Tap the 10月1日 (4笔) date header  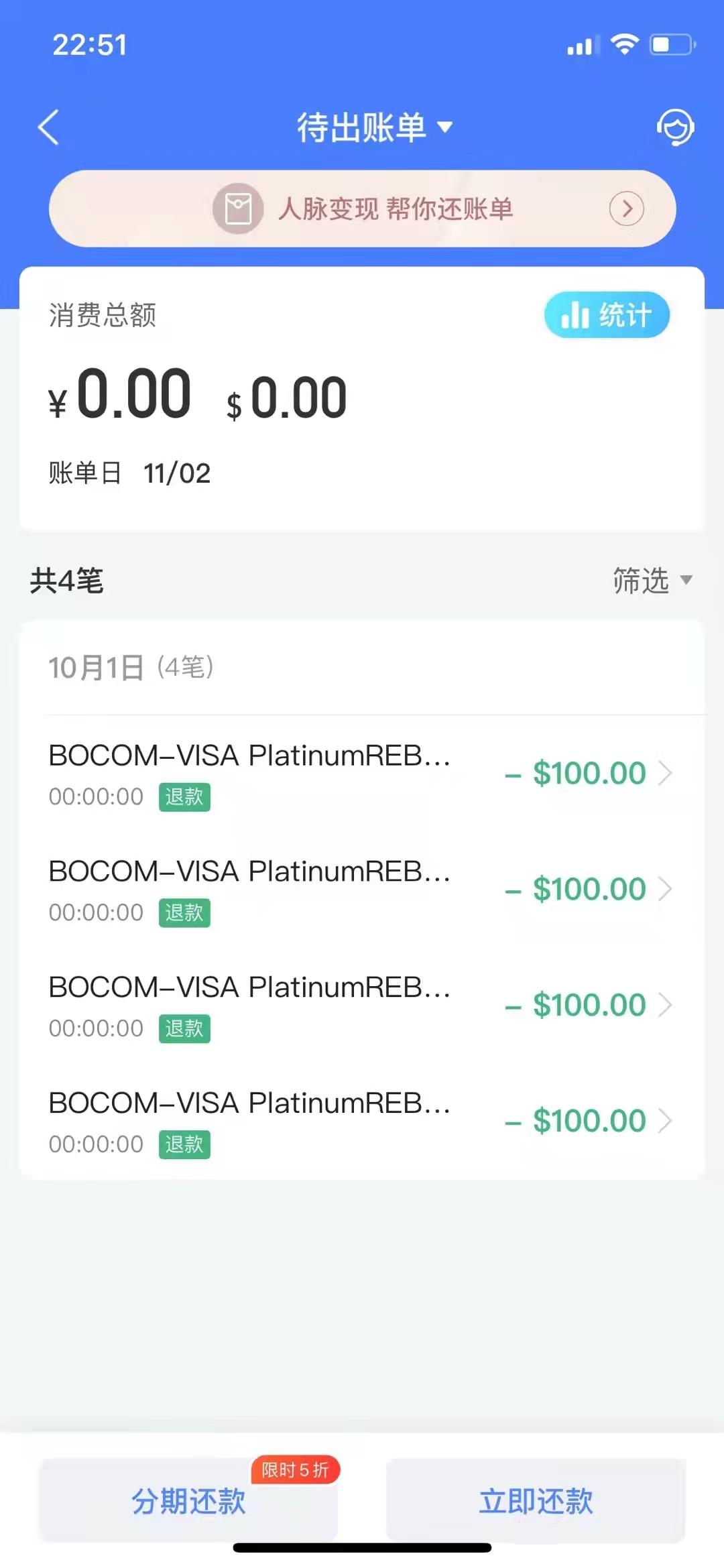(x=131, y=667)
